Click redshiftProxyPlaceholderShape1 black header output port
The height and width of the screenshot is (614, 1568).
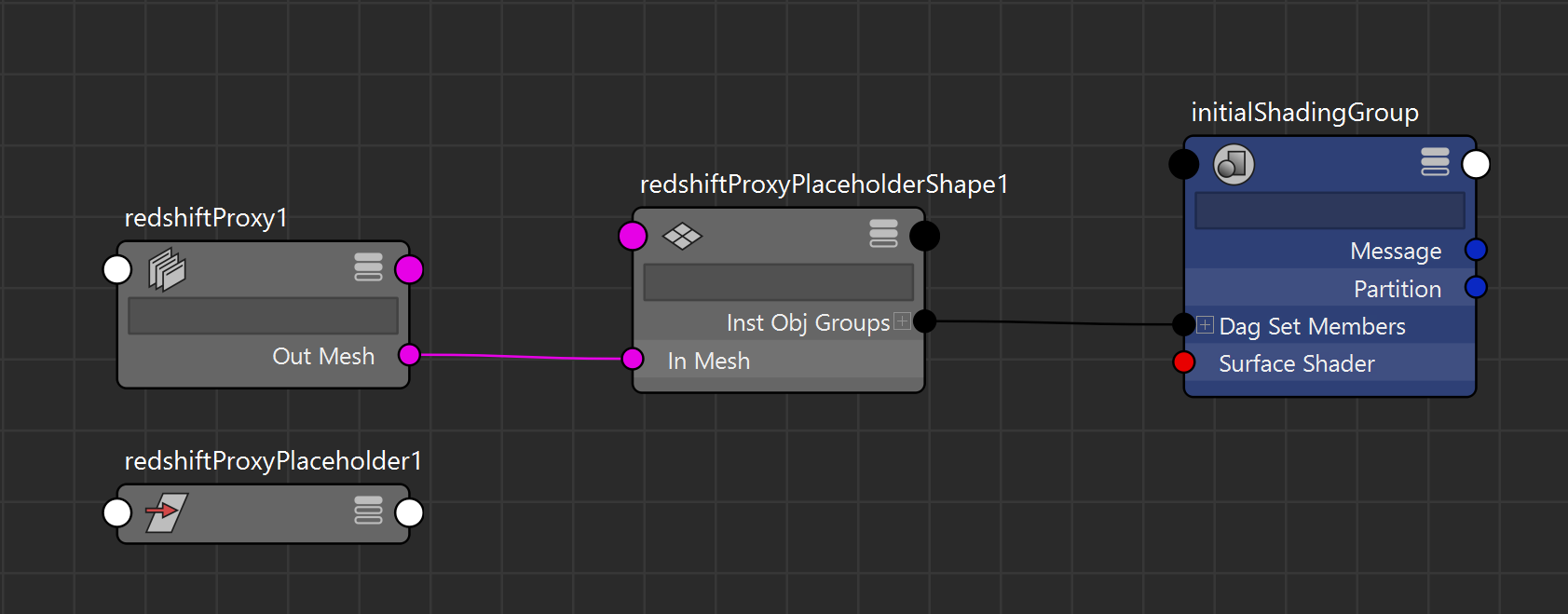tap(924, 237)
